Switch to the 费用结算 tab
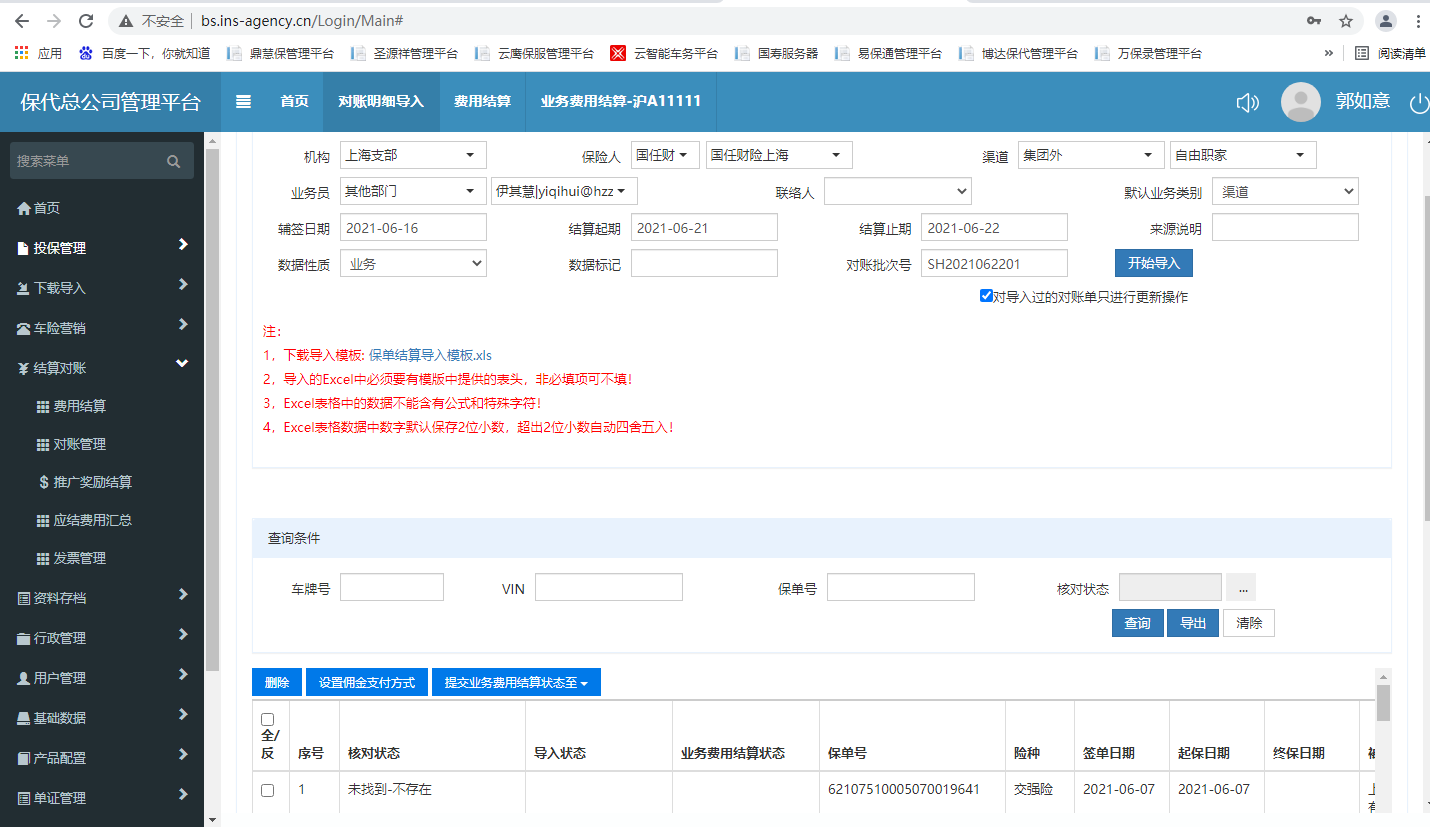1430x827 pixels. coord(482,101)
